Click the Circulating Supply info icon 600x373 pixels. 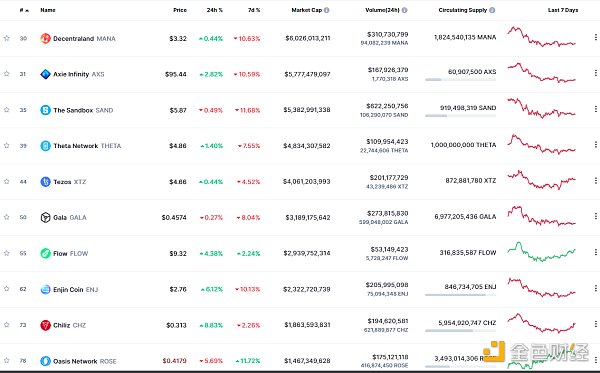pyautogui.click(x=492, y=10)
